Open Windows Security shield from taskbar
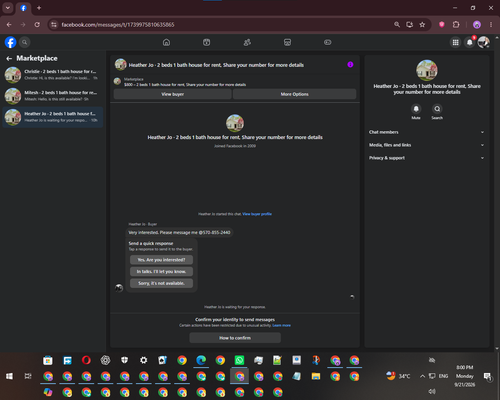The image size is (500, 400). click(125, 360)
